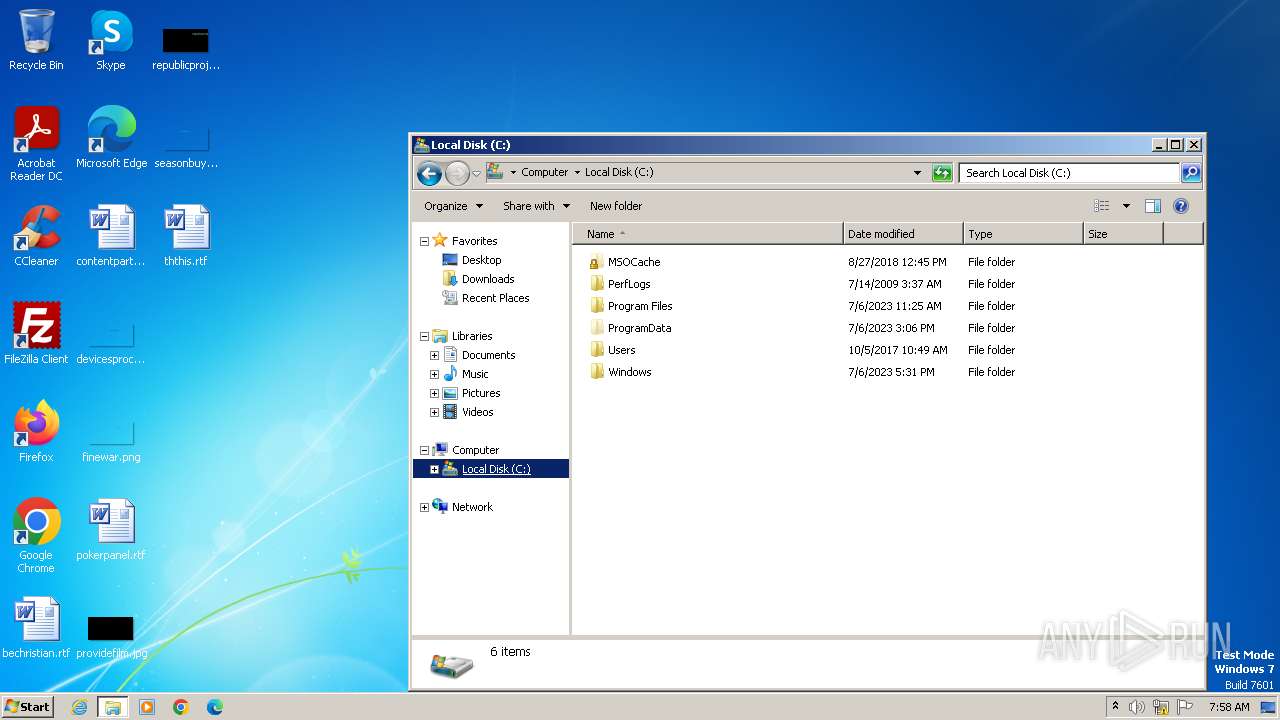Refresh the Local Disk (C:) view
The image size is (1280, 720).
941,173
